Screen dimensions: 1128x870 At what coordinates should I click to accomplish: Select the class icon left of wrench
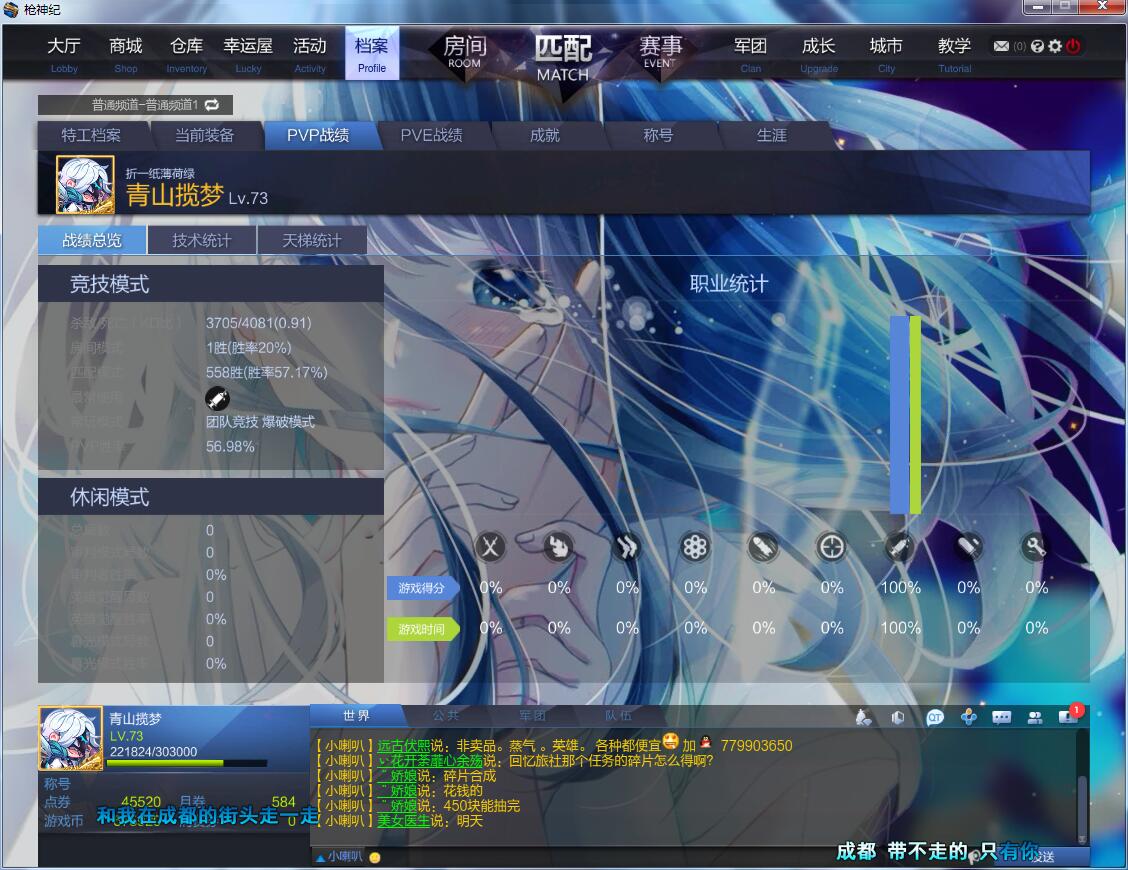pos(968,548)
